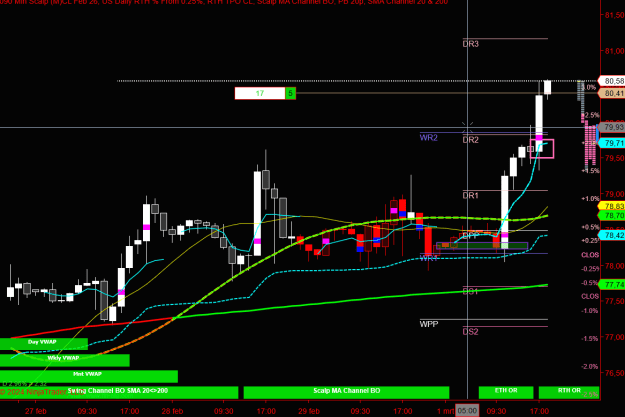Screen dimensions: 625x417
Task: Click the 1 mrt date label
Action: [445, 411]
